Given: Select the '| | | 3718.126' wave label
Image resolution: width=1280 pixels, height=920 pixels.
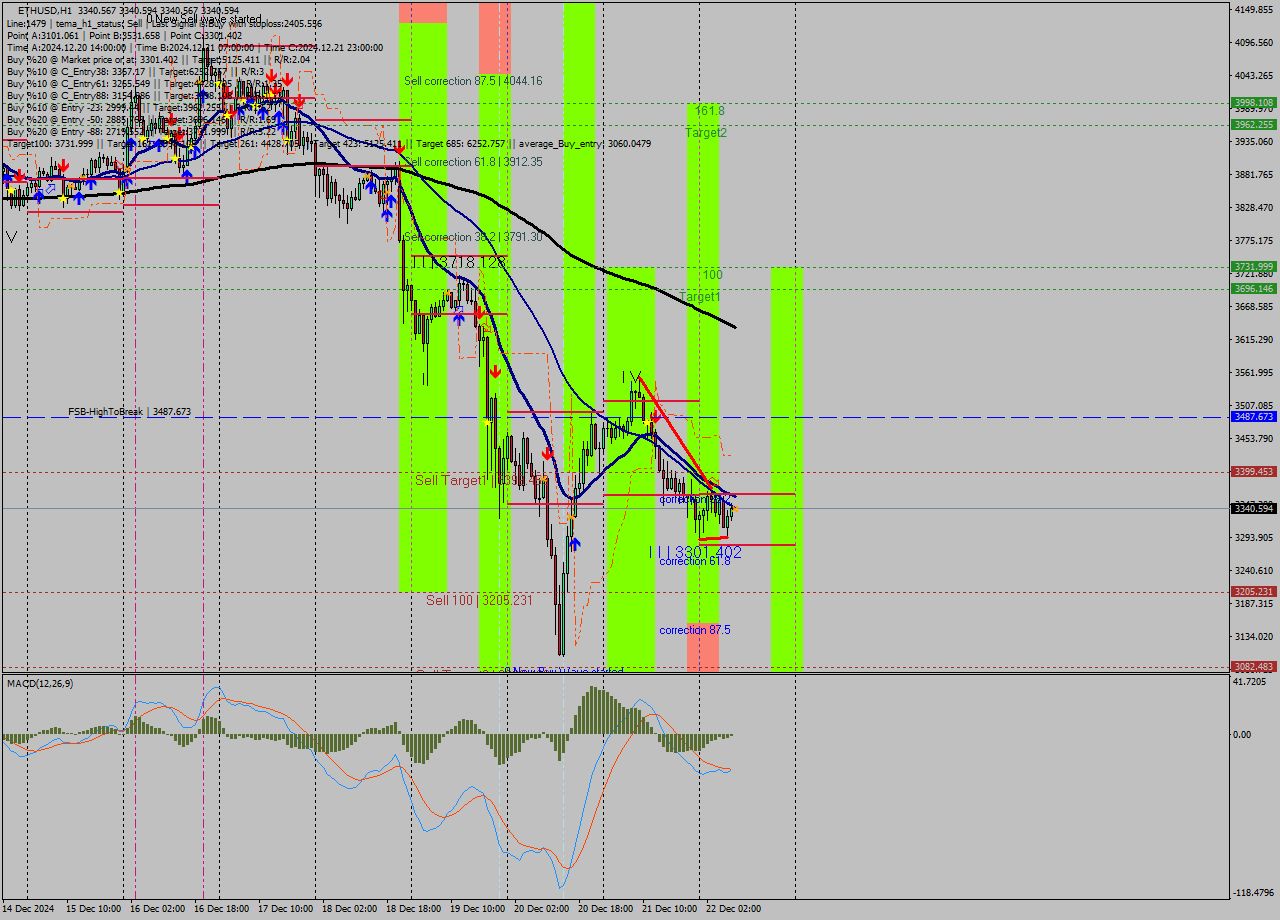Looking at the screenshot, I should click(x=459, y=262).
